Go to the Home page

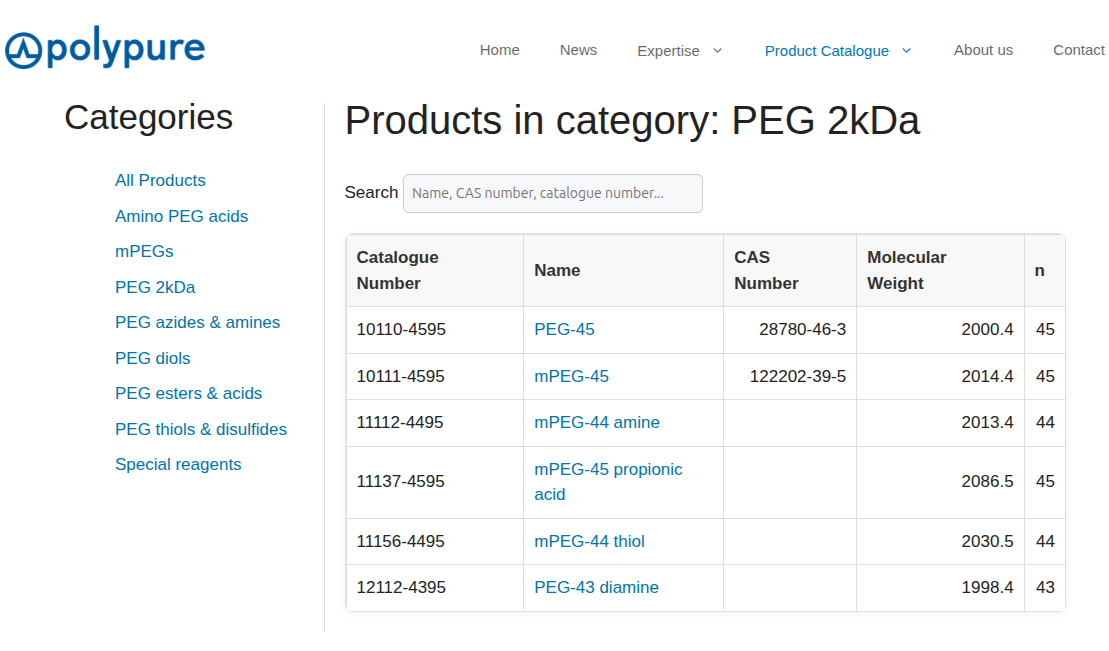pyautogui.click(x=499, y=50)
